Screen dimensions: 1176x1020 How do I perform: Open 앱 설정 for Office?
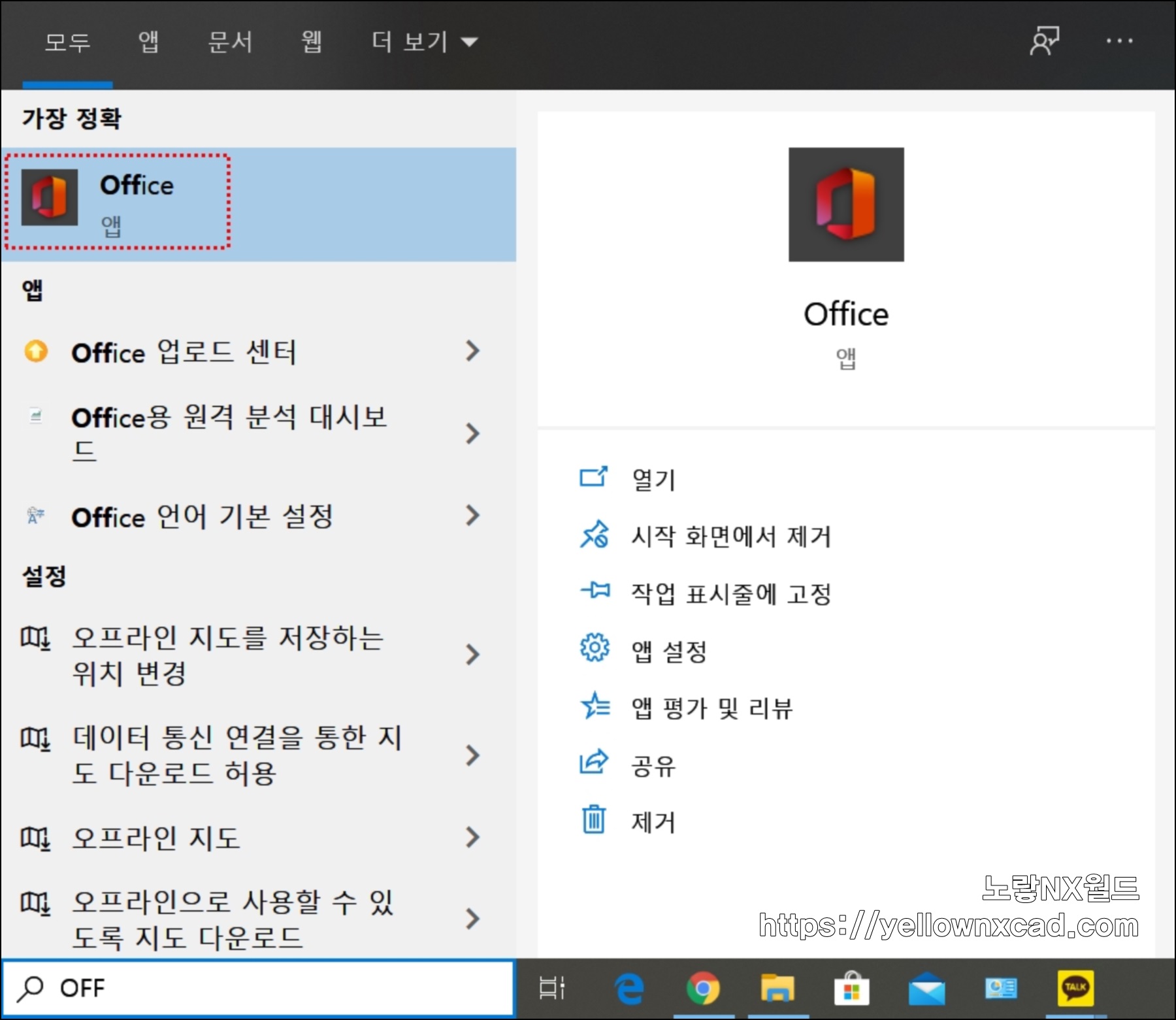tap(669, 651)
